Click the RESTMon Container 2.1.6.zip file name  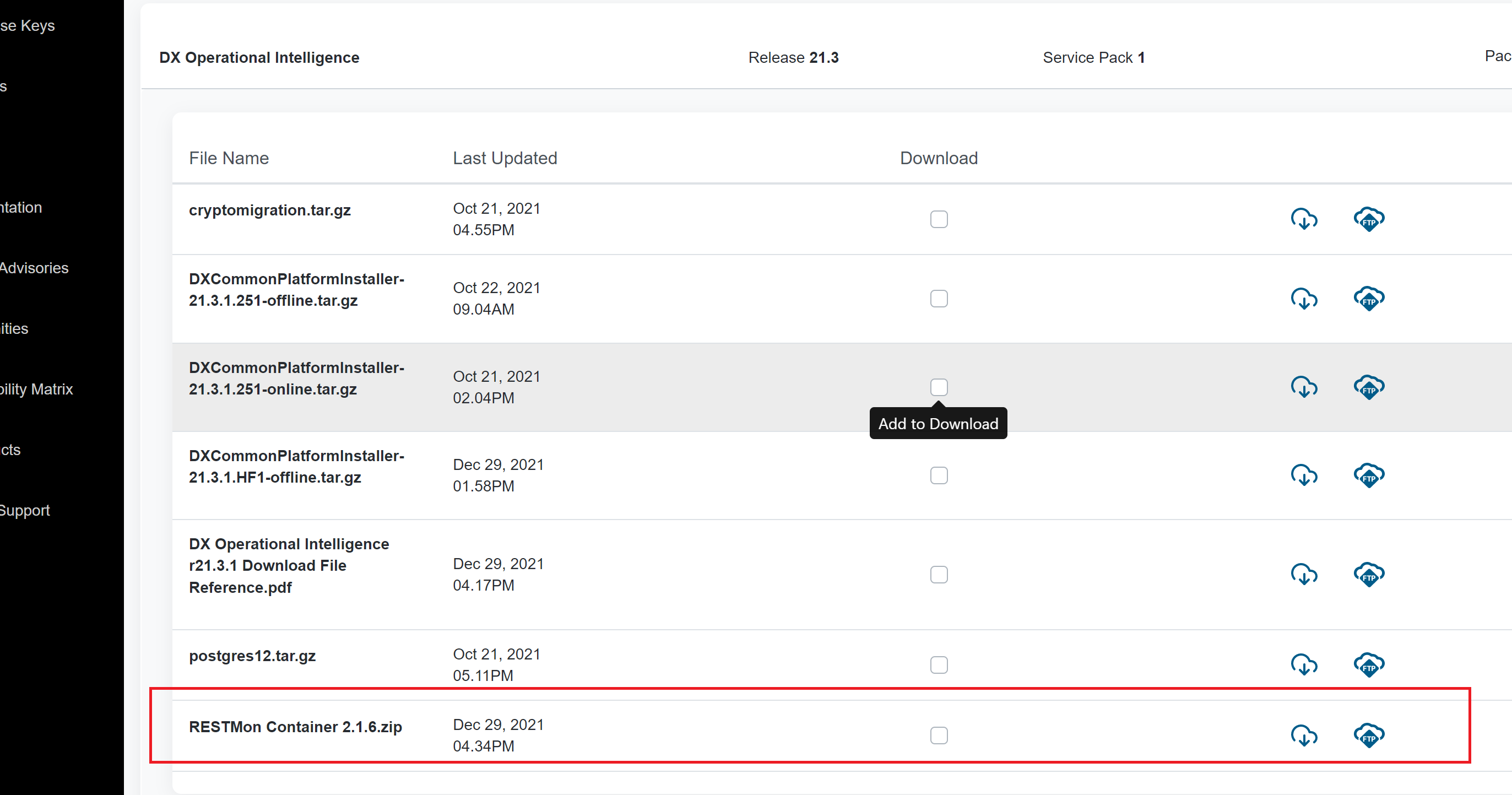295,727
